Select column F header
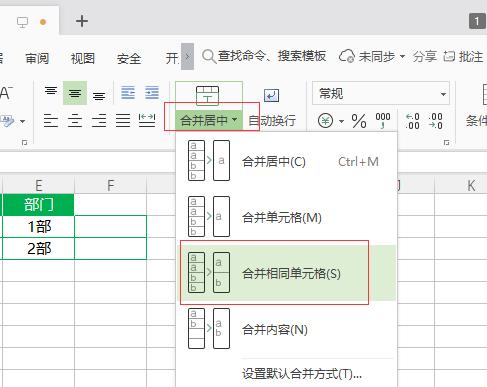 coord(111,185)
